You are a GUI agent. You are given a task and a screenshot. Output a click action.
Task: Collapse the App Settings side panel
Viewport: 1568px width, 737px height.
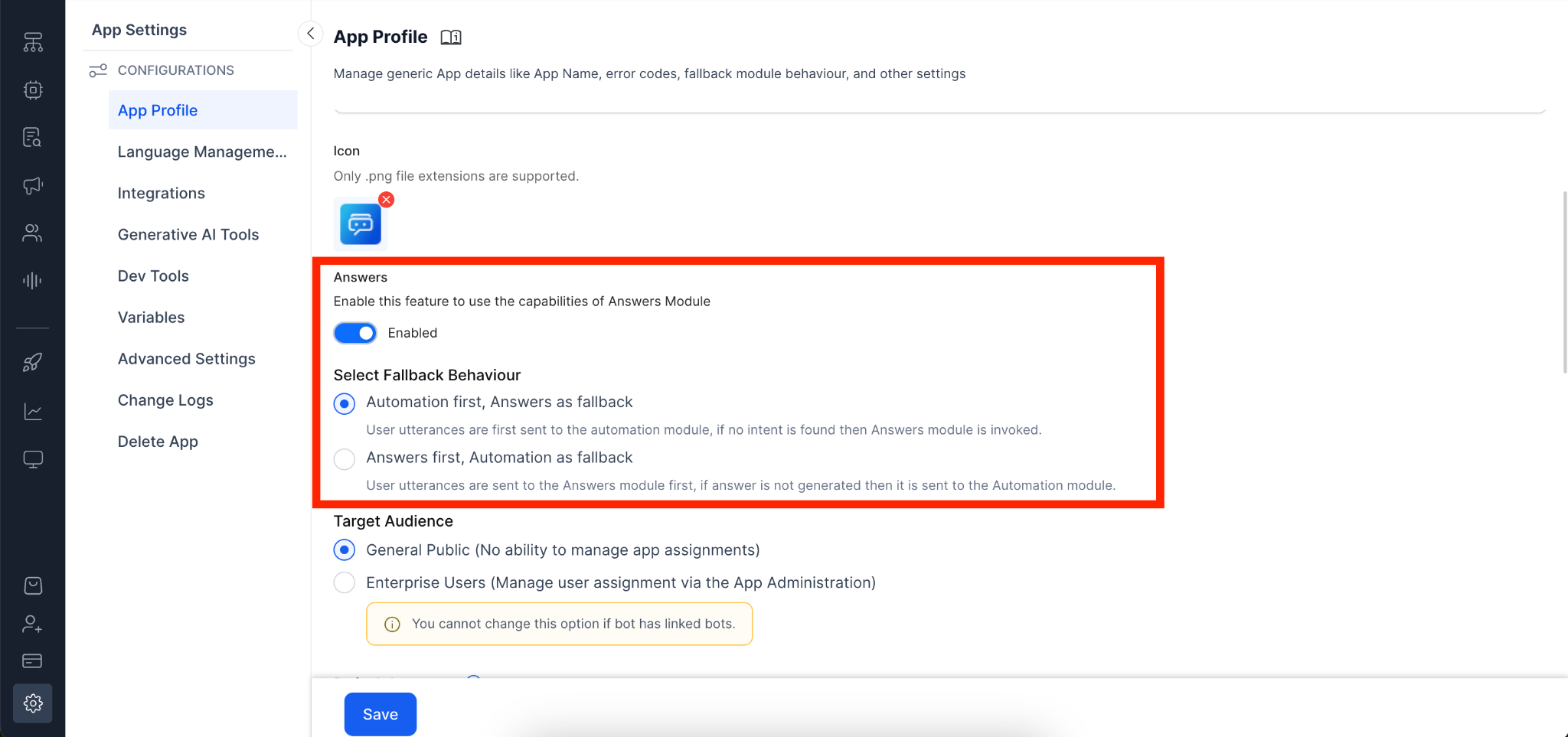coord(310,33)
